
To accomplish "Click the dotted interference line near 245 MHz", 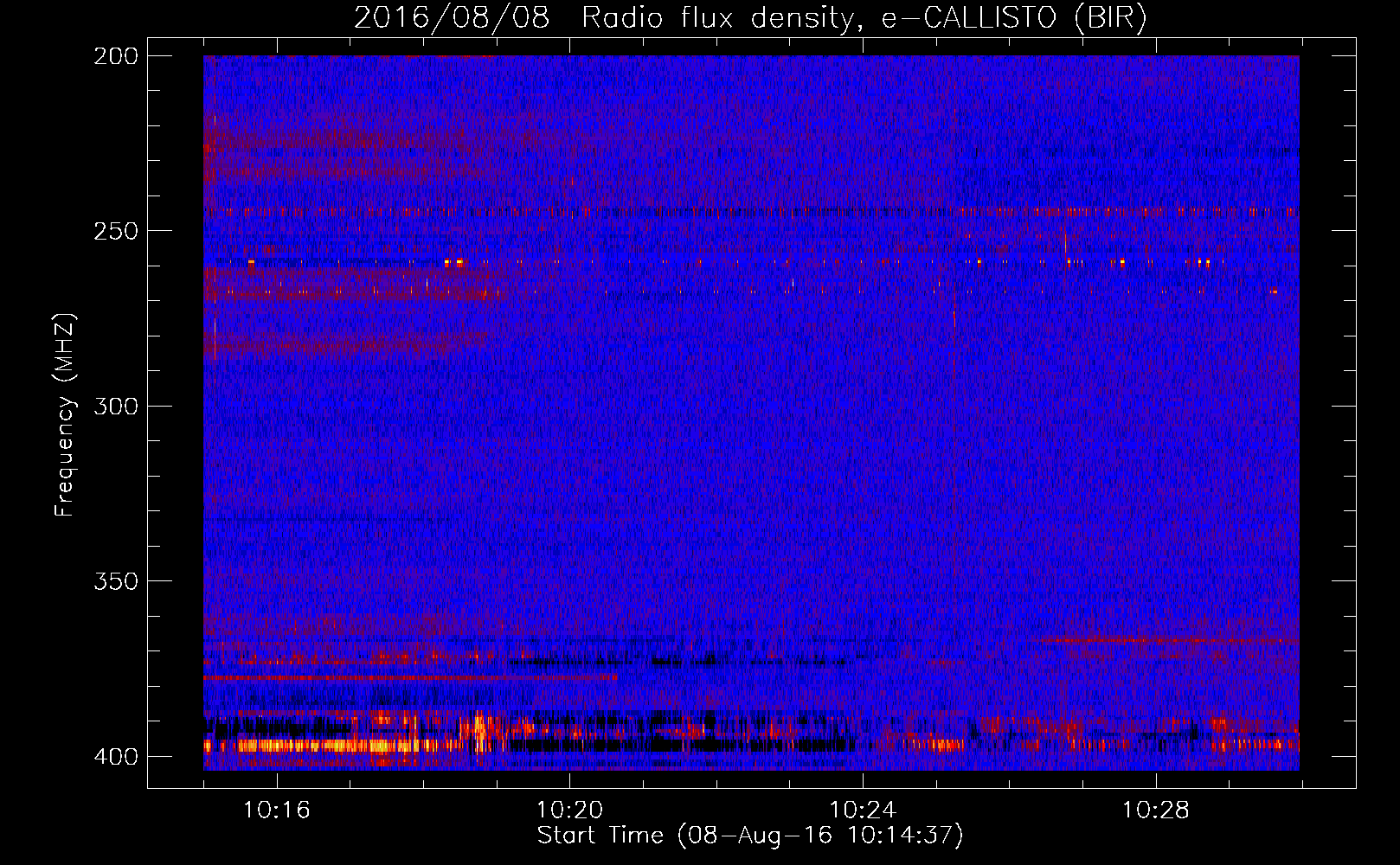I will 751,211.
